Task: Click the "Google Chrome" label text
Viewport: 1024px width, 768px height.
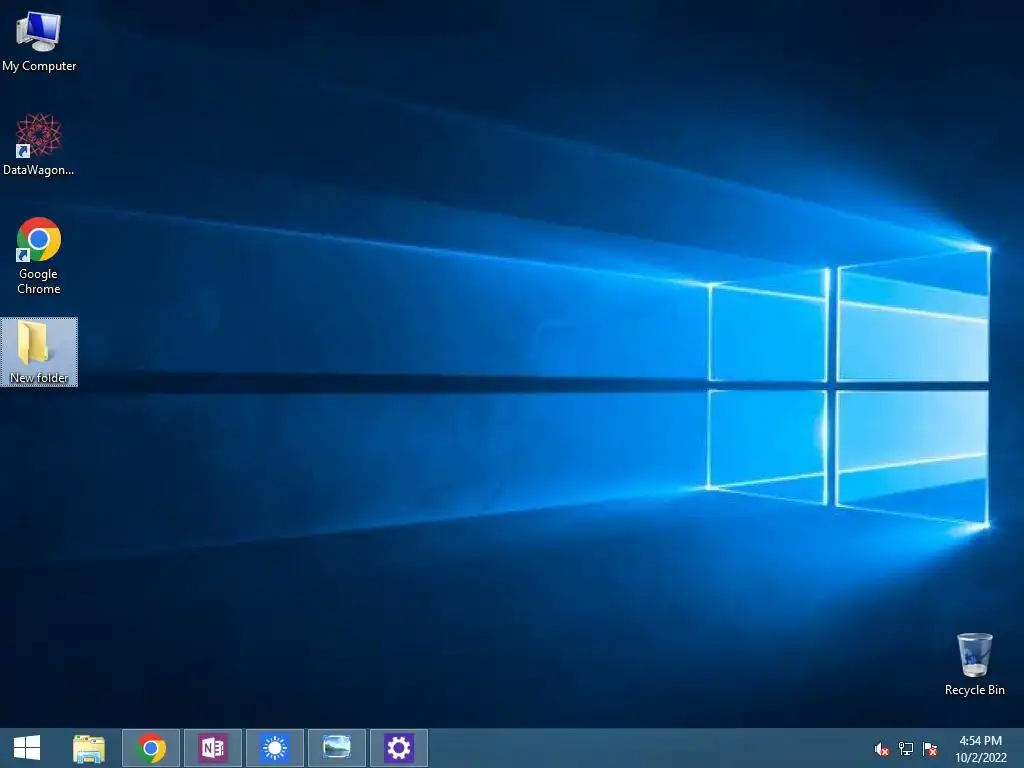Action: click(39, 281)
